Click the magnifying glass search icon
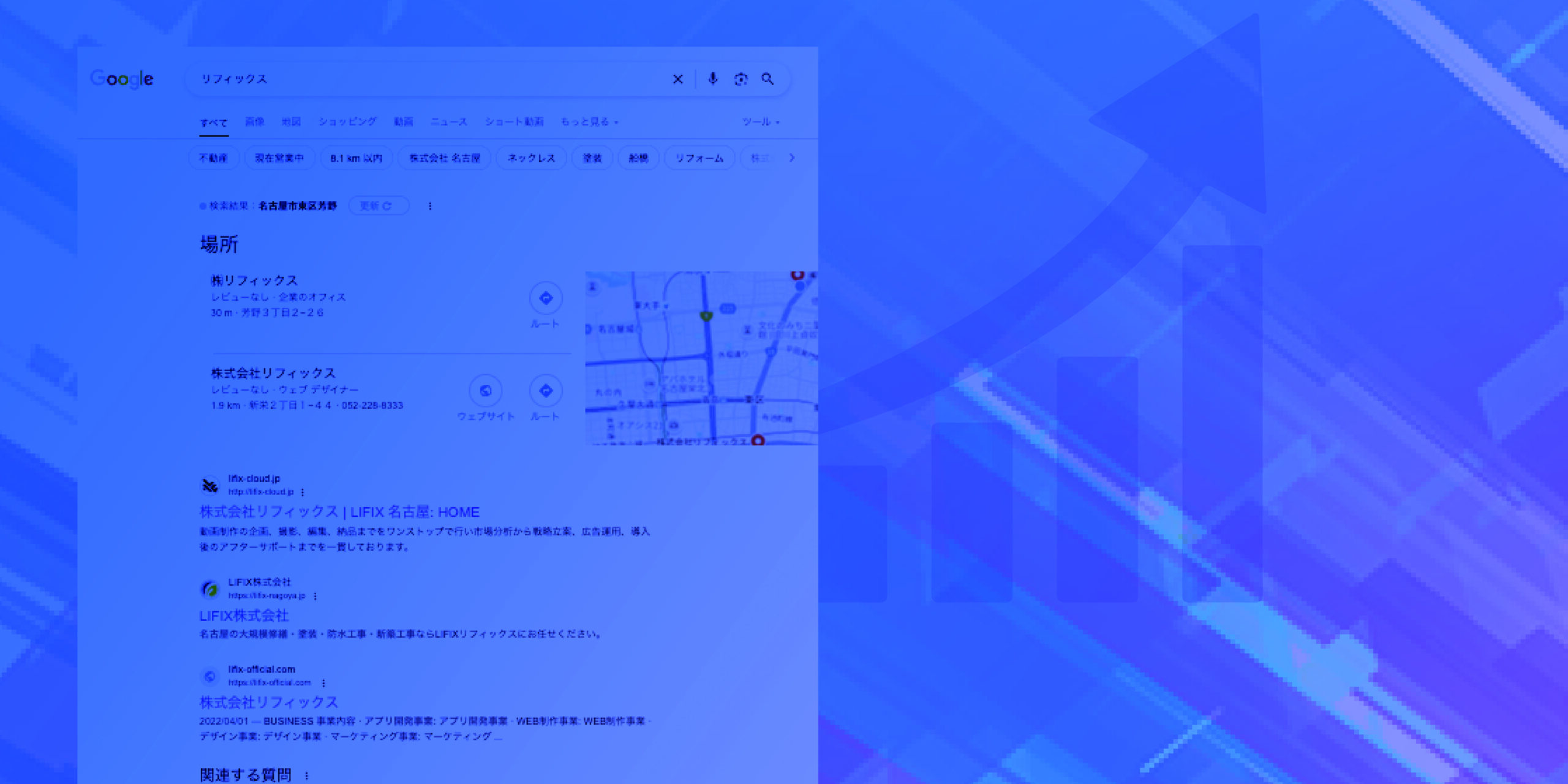Viewport: 1568px width, 784px height. click(x=767, y=79)
